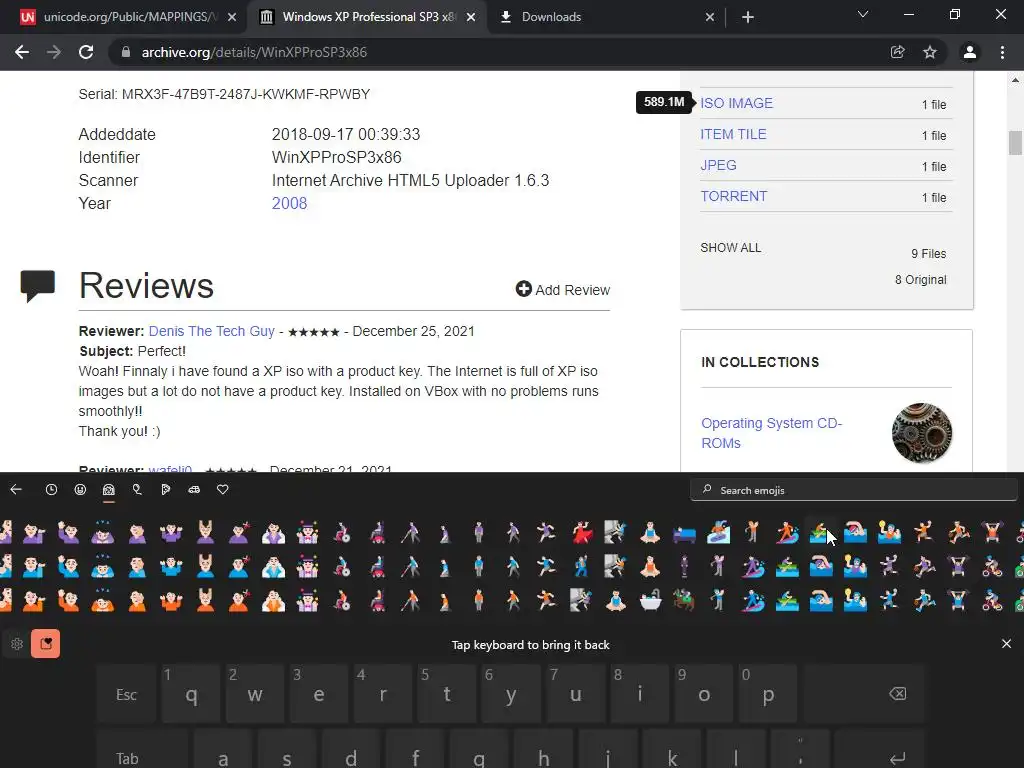Pick the blue-shirt motorized wheelchair emoji

(x=377, y=567)
